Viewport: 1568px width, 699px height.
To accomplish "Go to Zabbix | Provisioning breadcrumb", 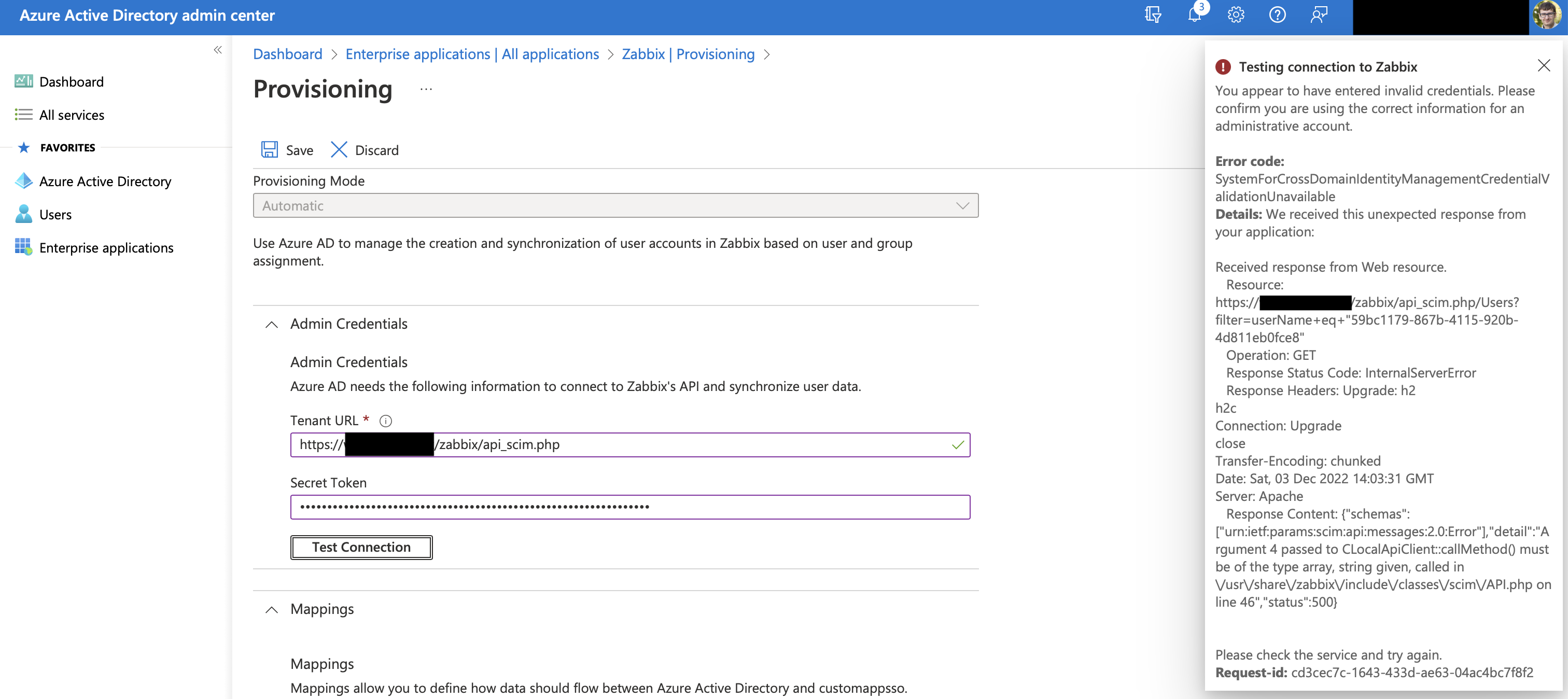I will (x=688, y=54).
